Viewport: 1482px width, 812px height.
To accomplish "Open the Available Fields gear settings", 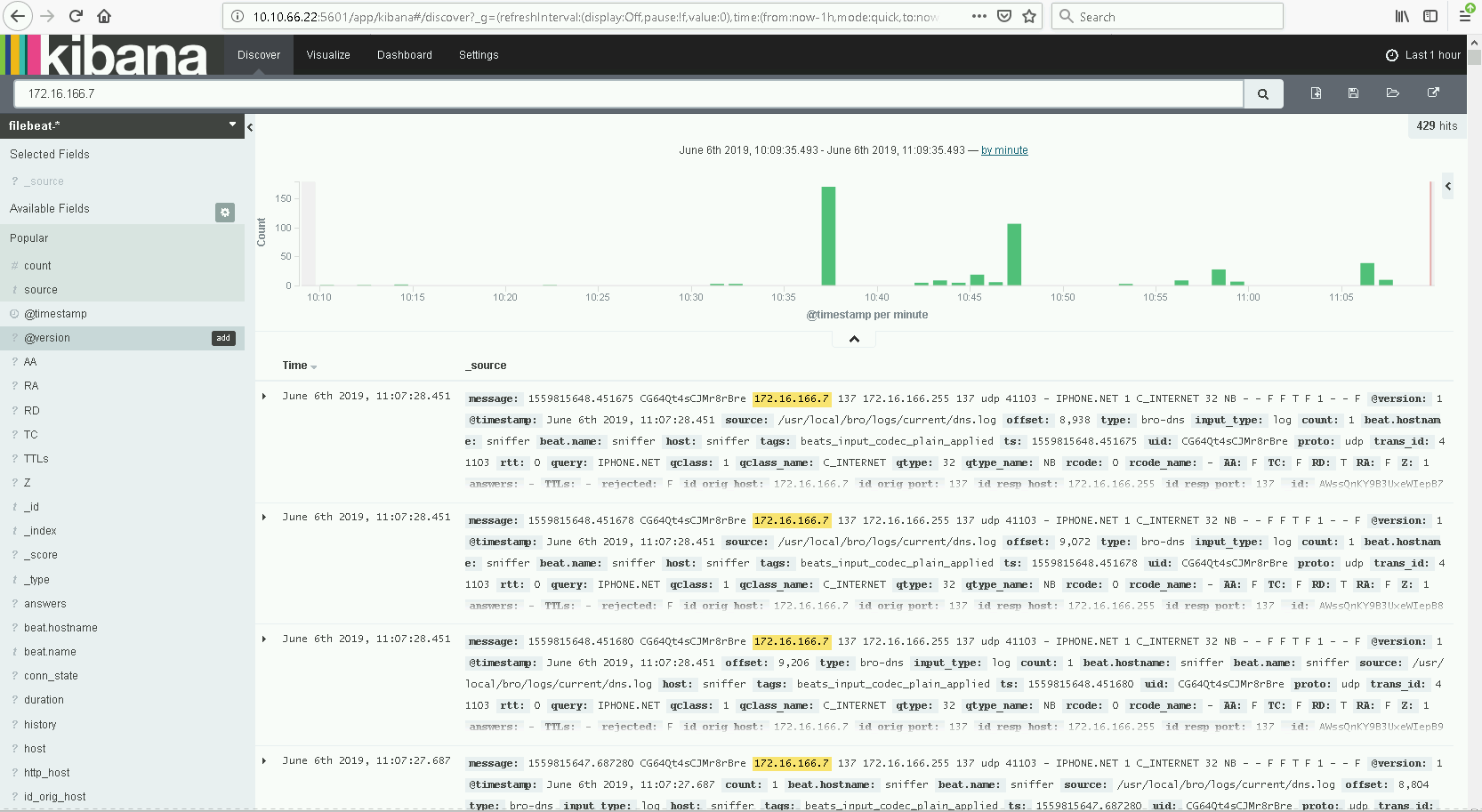I will (225, 212).
